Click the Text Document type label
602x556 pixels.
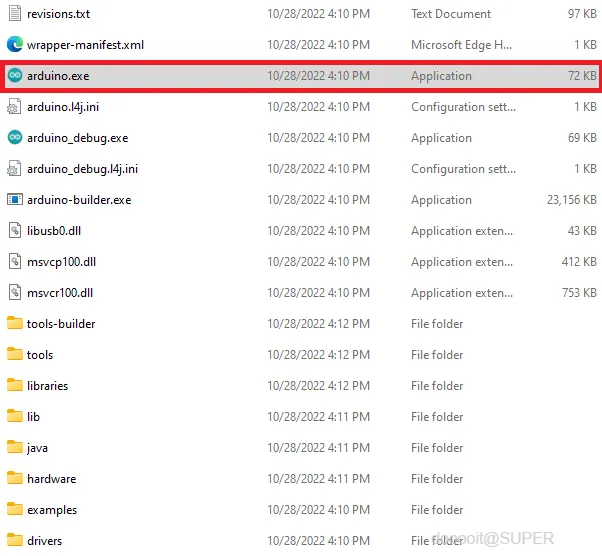451,14
